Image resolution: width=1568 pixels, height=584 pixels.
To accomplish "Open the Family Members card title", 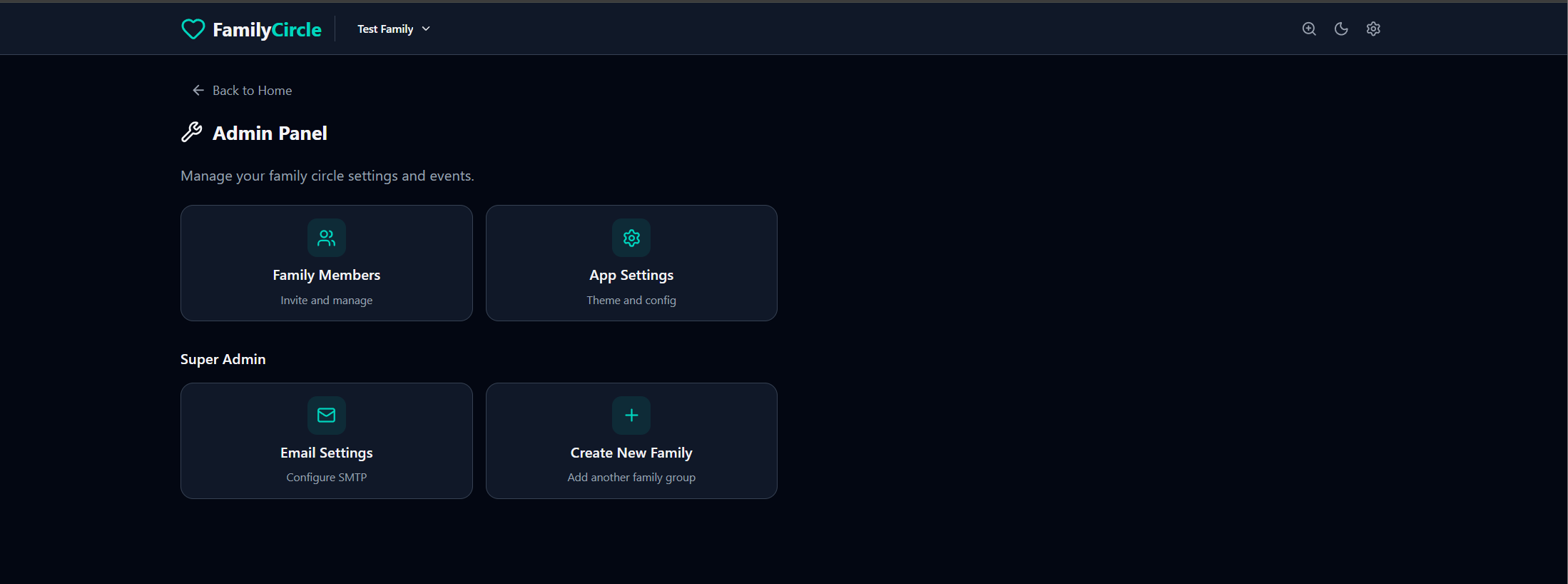I will pyautogui.click(x=327, y=276).
